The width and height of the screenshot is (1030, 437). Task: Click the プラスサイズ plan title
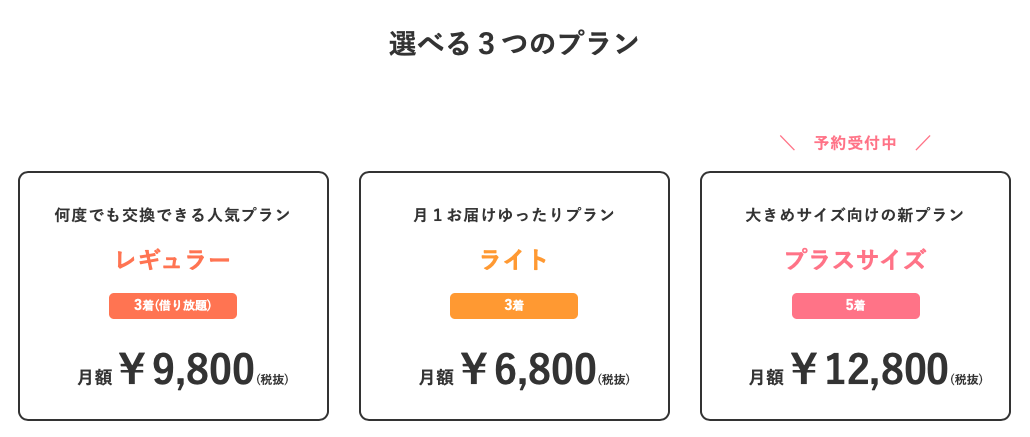coord(855,260)
